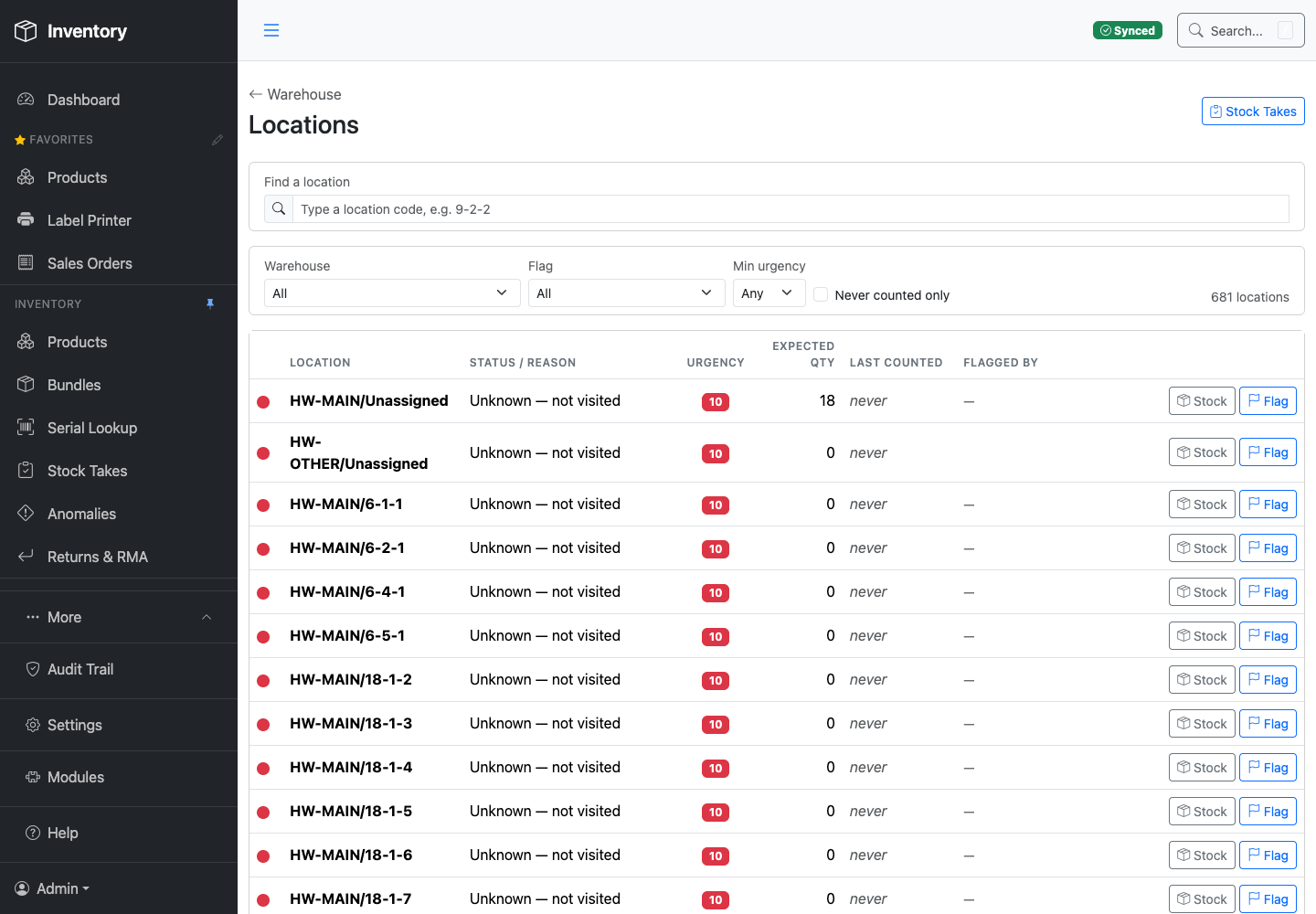Open Products under Favorites
The image size is (1316, 914).
119,177
